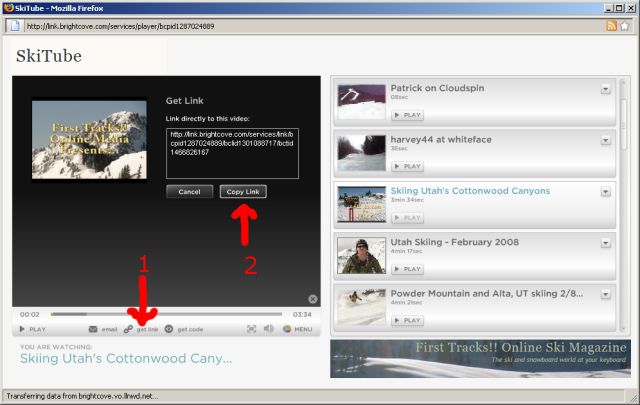Viewport: 640px width, 405px height.
Task: Select the harvey44 at whiteface title
Action: (x=441, y=140)
